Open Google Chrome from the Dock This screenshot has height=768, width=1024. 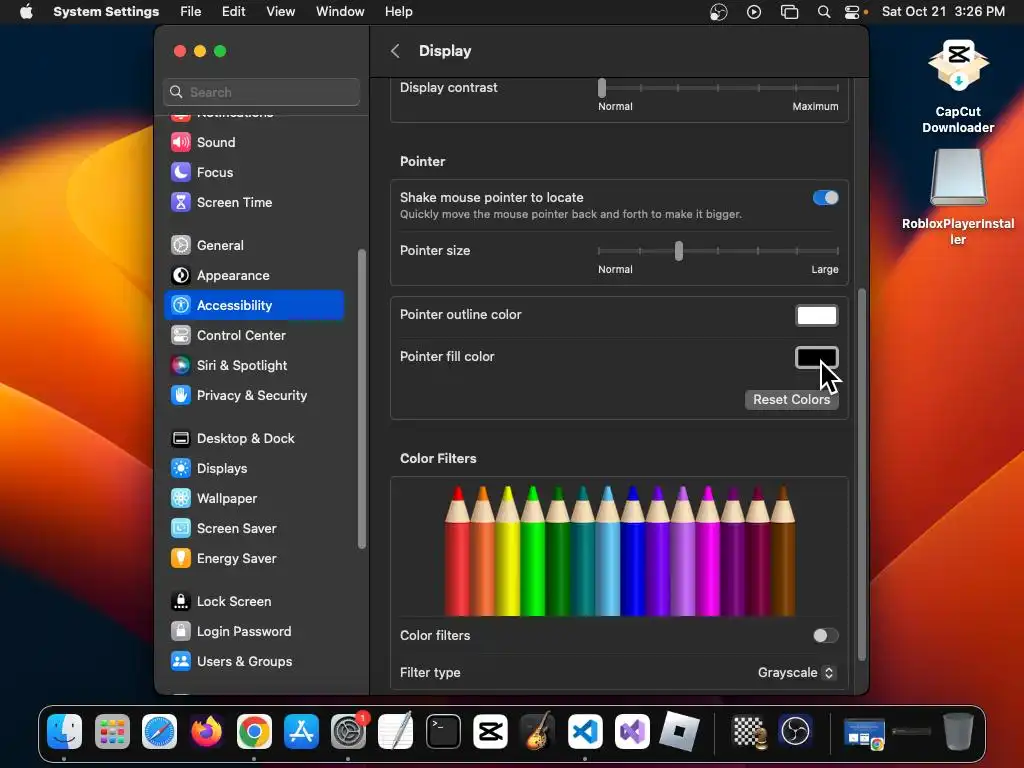click(254, 731)
